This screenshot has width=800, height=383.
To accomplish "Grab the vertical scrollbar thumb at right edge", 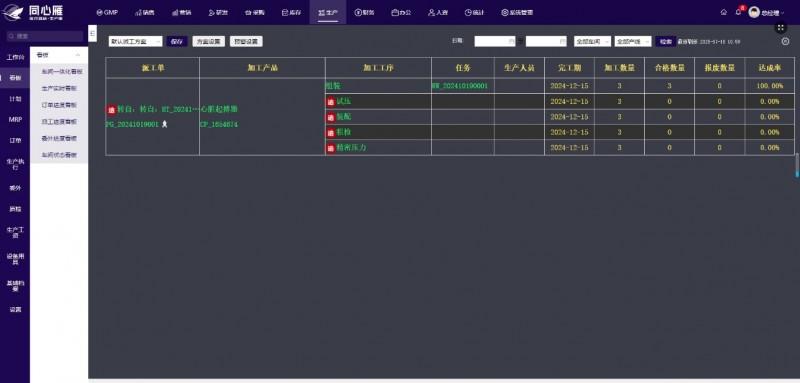I will [796, 165].
